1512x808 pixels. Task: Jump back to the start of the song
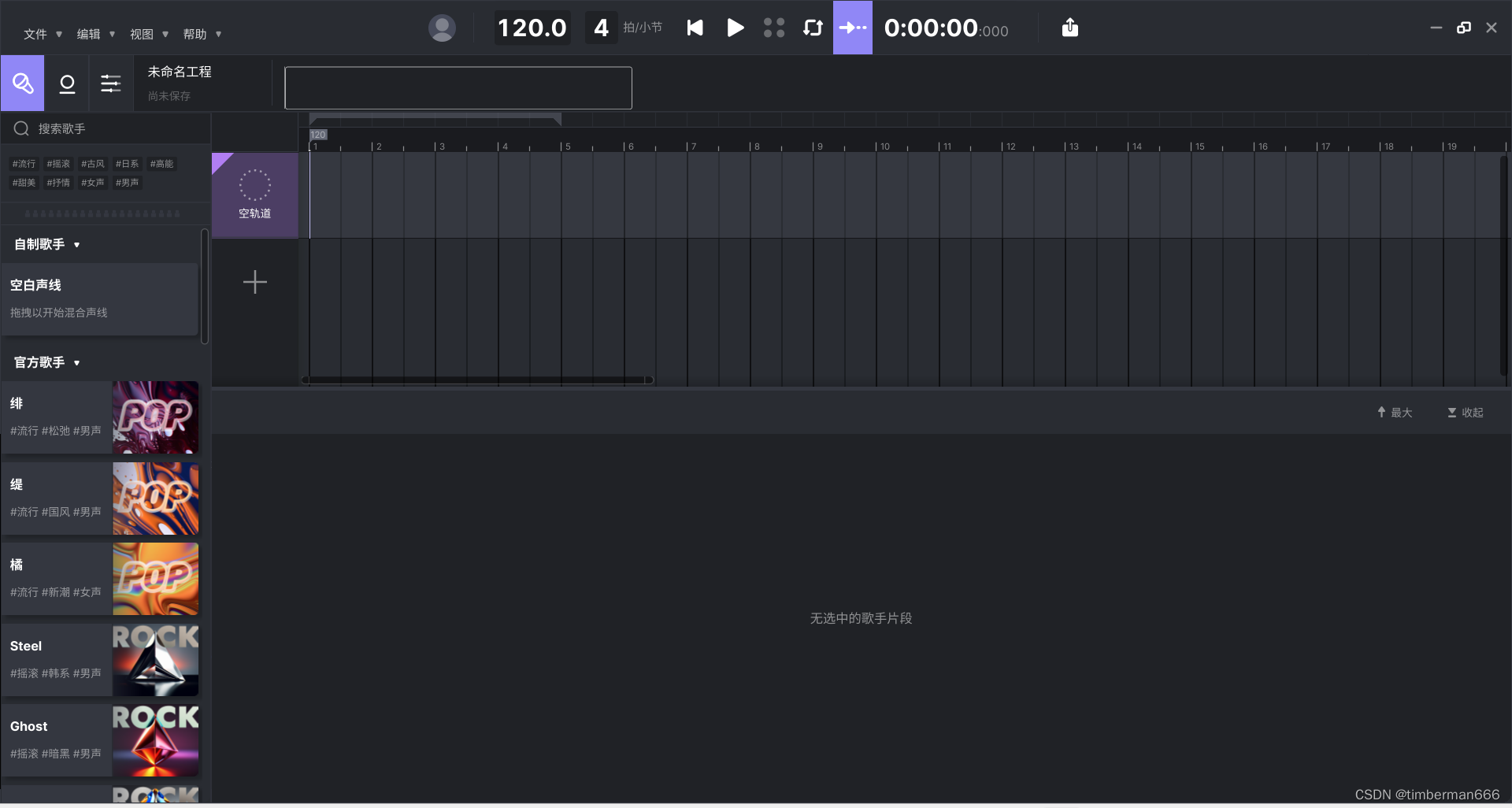[695, 28]
